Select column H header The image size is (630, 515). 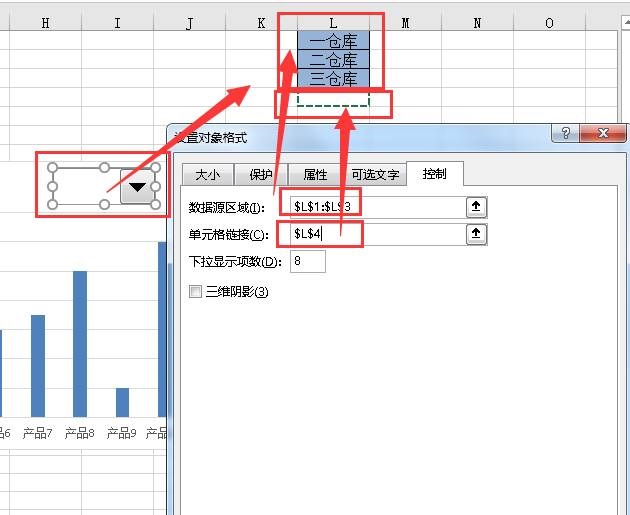pyautogui.click(x=45, y=23)
